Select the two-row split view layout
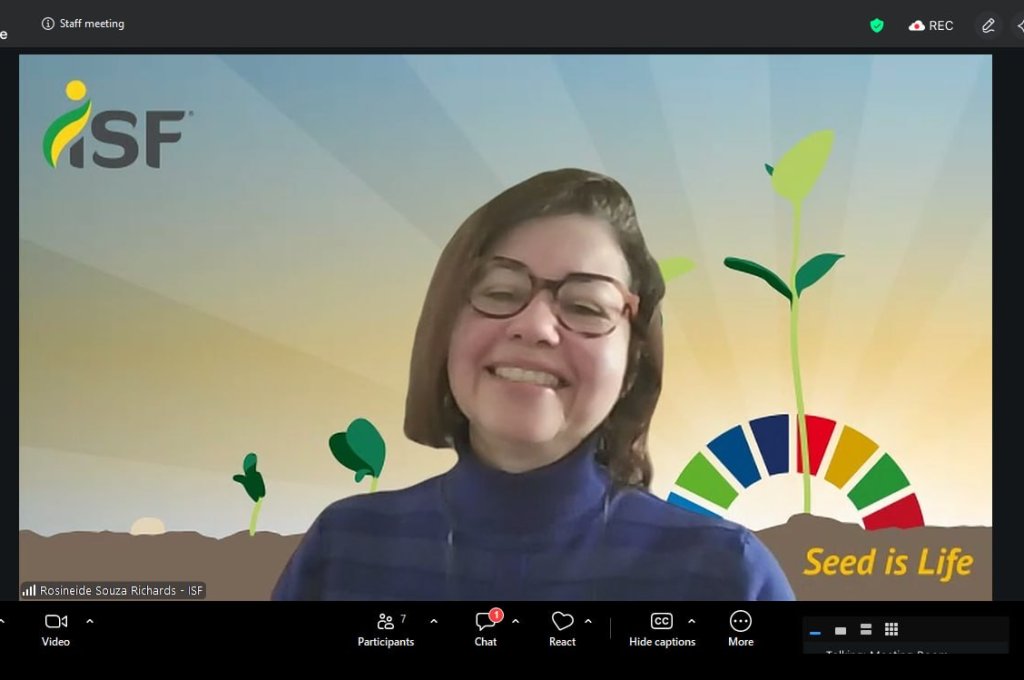Viewport: 1024px width, 680px height. click(x=866, y=629)
